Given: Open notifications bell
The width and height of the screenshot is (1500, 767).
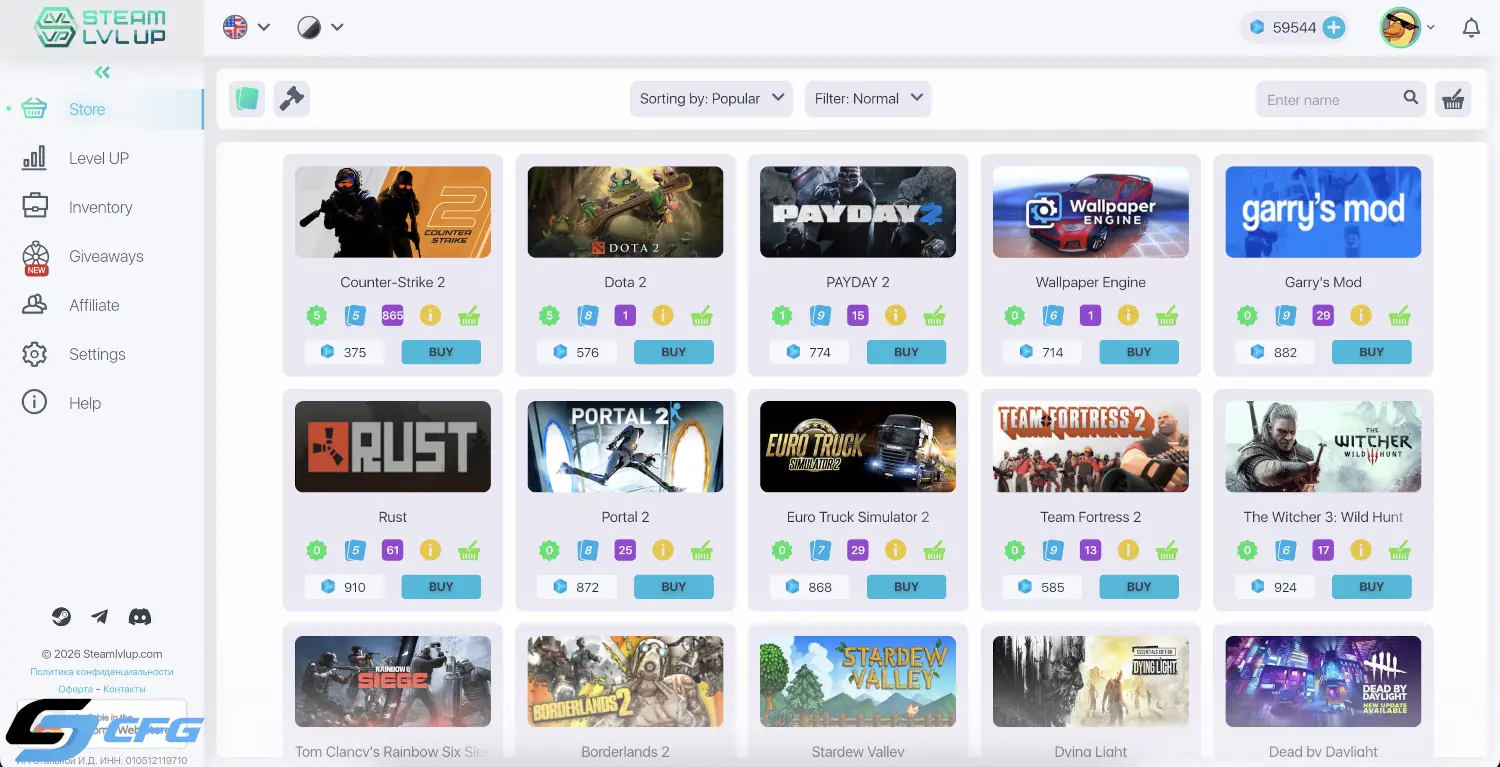Looking at the screenshot, I should pos(1471,28).
